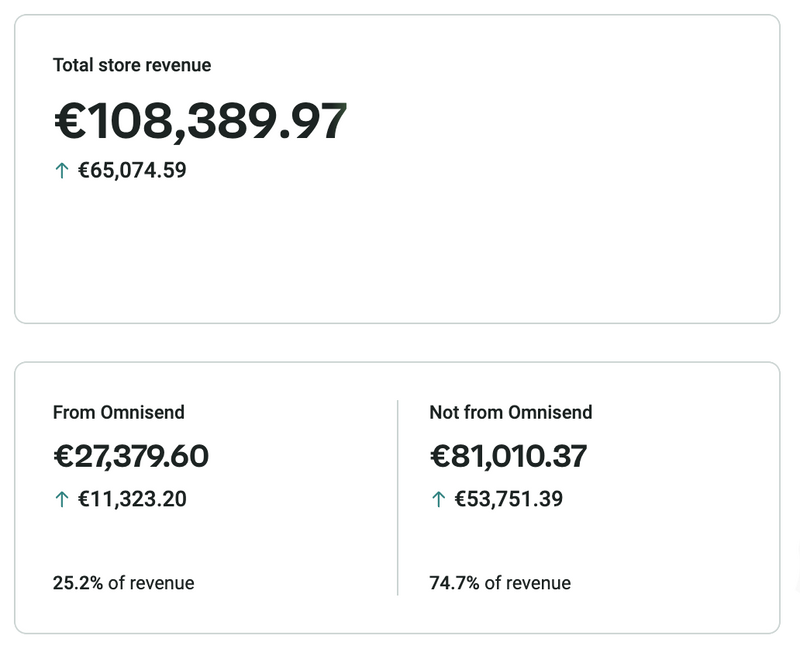This screenshot has width=800, height=656.
Task: Select the €81,010.37 non-Omnisend revenue value
Action: pos(508,456)
